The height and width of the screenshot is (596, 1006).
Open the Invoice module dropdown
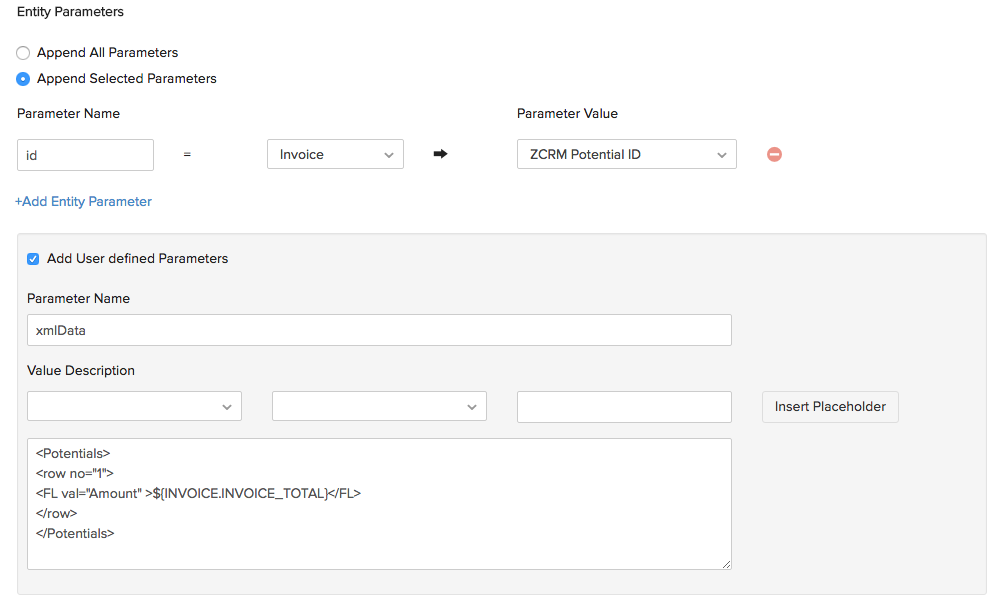[x=335, y=154]
